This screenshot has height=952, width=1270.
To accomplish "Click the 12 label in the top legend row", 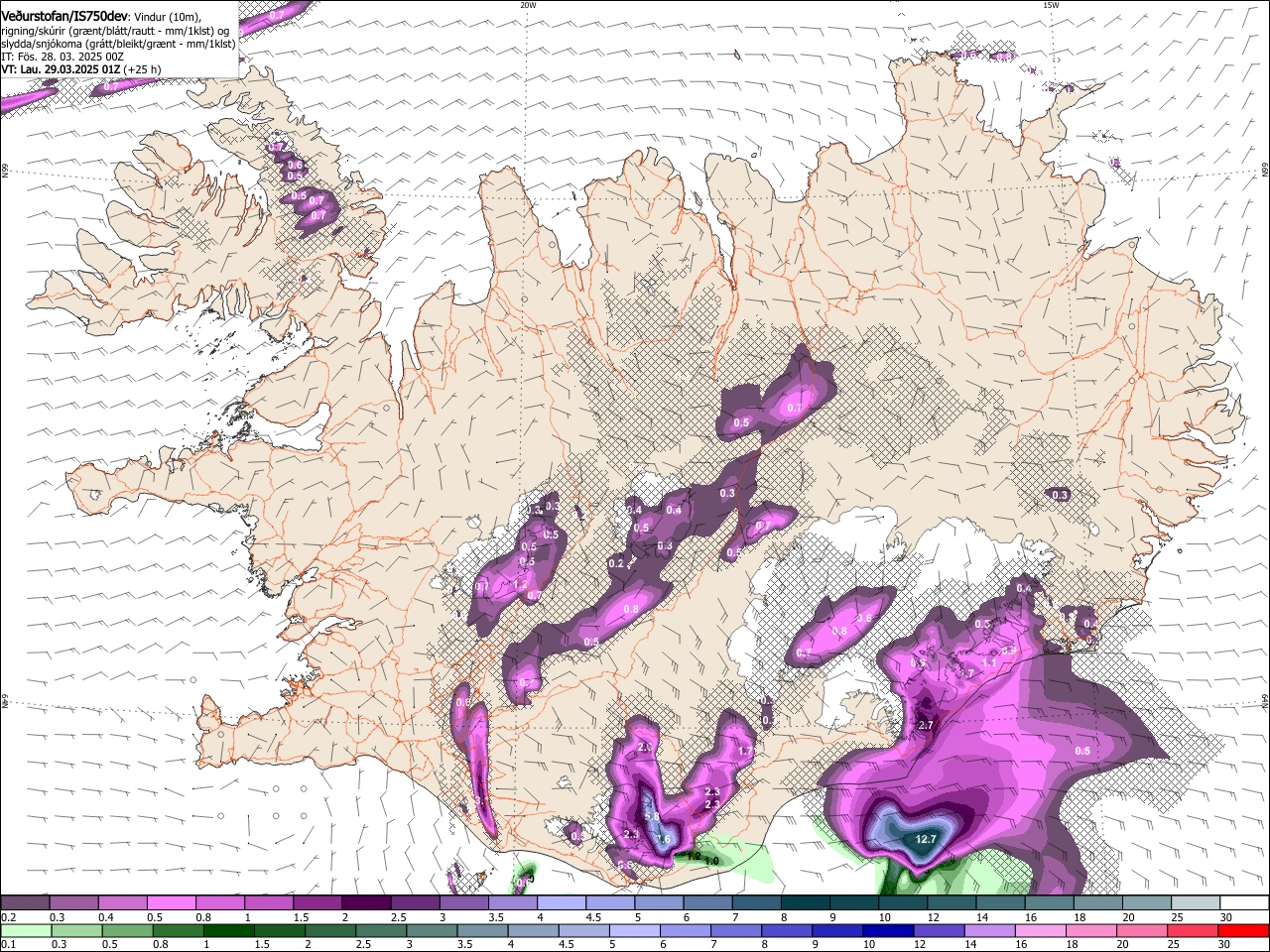I will (933, 917).
